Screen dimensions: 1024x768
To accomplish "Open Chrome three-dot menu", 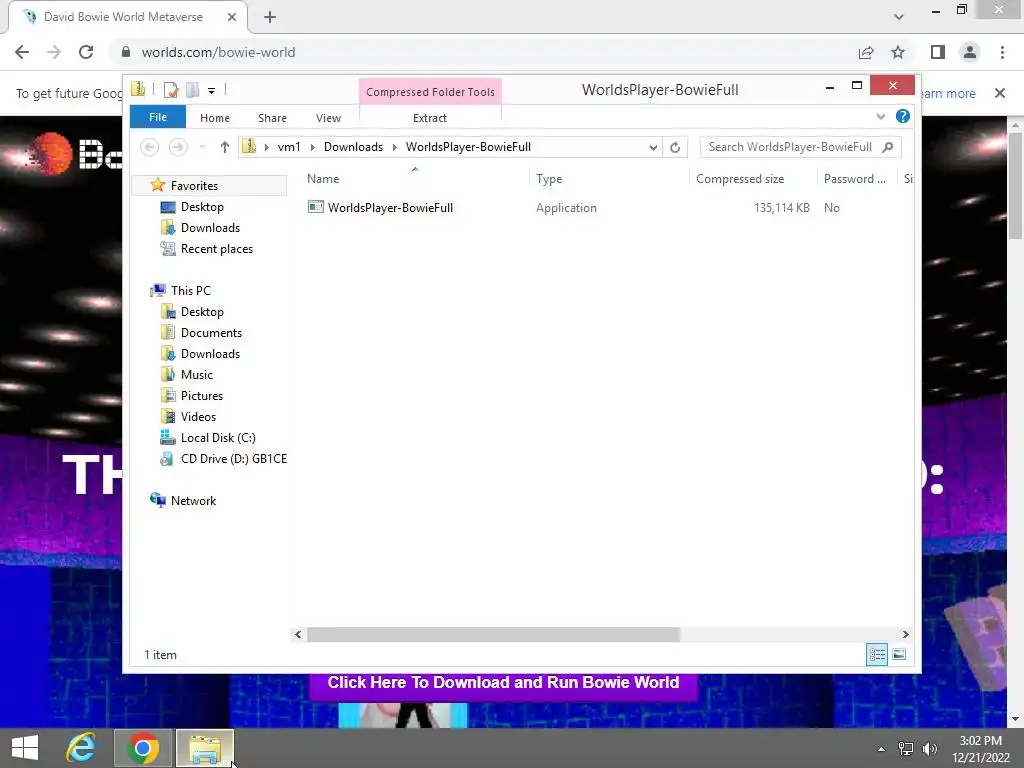I will (1002, 52).
